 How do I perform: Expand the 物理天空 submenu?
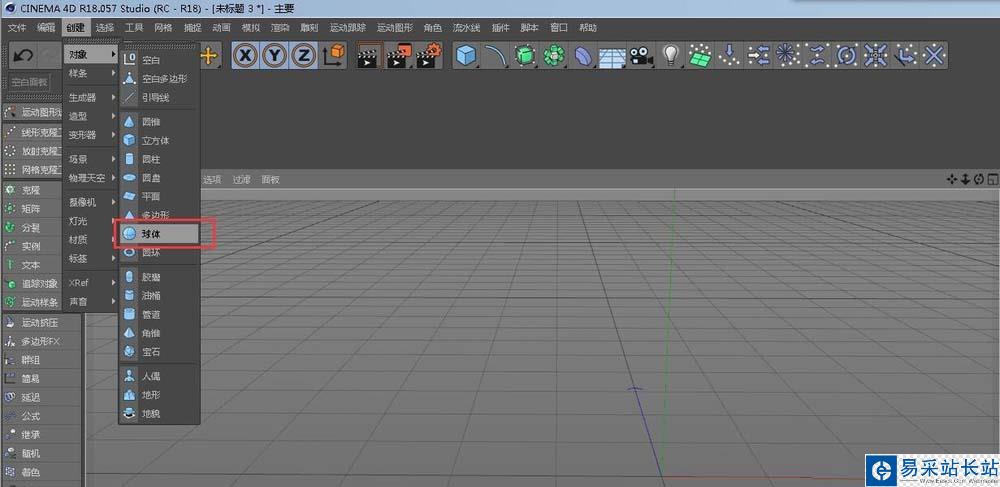coord(92,178)
